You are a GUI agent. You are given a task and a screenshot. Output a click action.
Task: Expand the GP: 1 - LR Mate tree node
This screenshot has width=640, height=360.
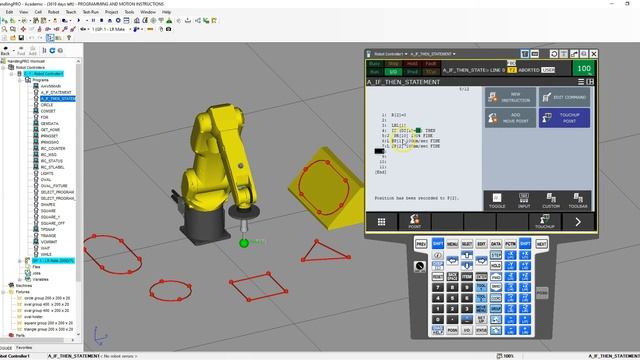click(x=20, y=260)
